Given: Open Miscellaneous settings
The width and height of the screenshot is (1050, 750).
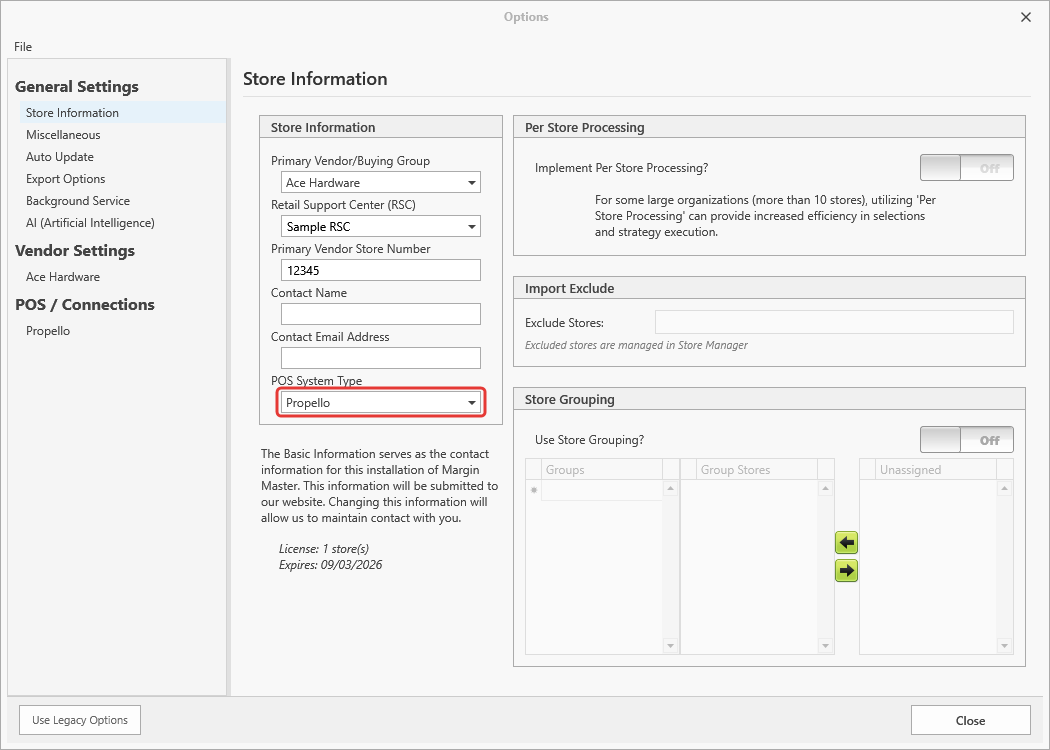Looking at the screenshot, I should click(x=63, y=135).
